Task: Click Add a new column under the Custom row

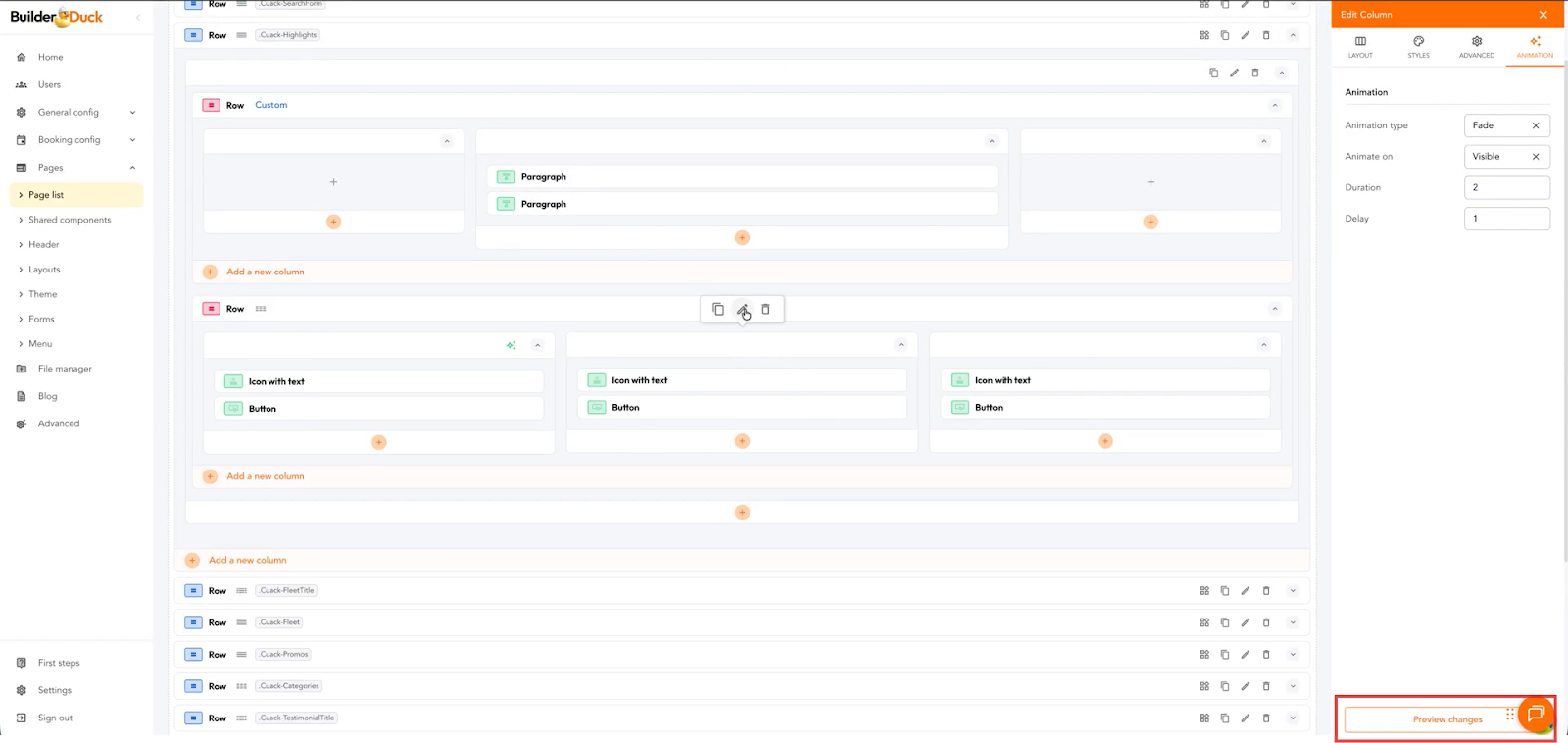Action: (265, 272)
